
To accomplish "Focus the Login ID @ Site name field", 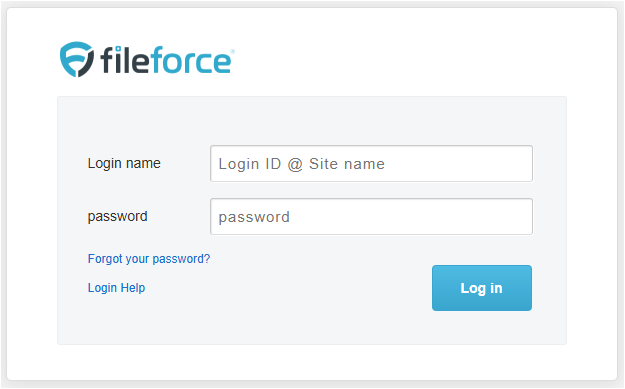I will (x=371, y=163).
